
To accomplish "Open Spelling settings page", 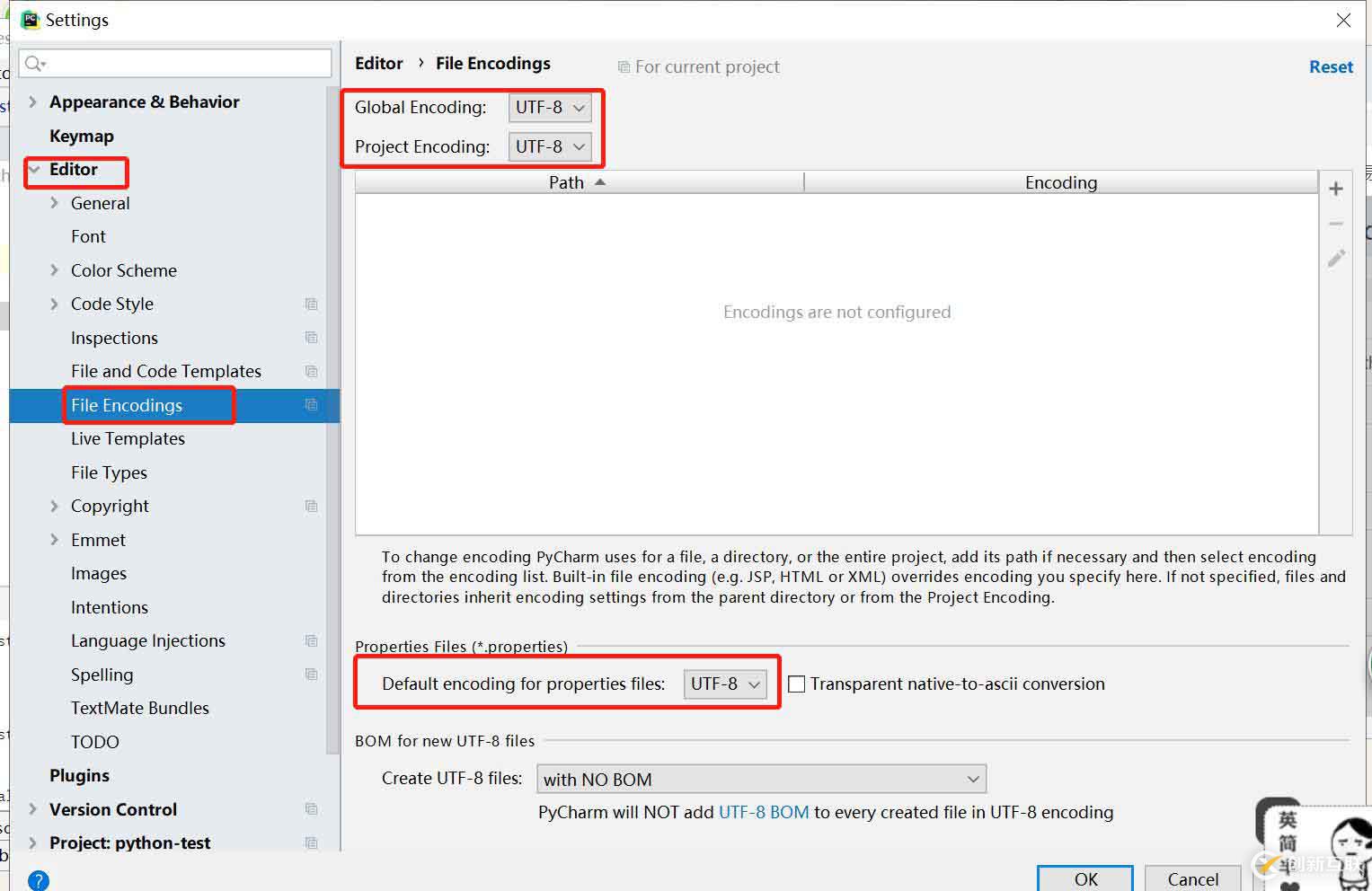I will click(x=102, y=675).
